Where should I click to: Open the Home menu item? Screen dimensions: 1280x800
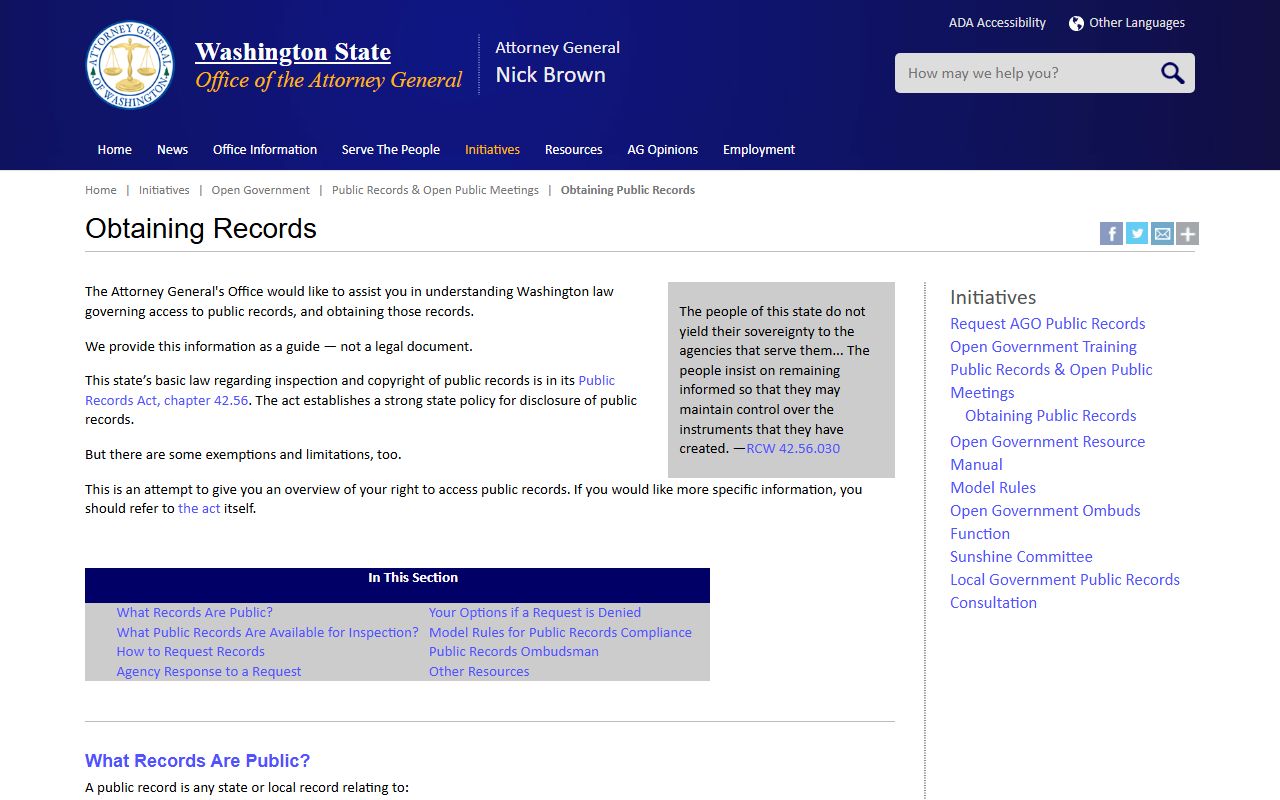114,150
